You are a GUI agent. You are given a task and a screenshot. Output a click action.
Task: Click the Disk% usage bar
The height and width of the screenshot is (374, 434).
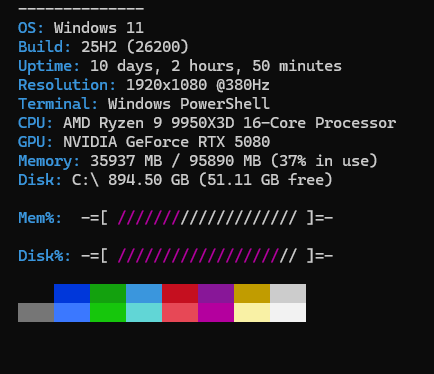(207, 256)
